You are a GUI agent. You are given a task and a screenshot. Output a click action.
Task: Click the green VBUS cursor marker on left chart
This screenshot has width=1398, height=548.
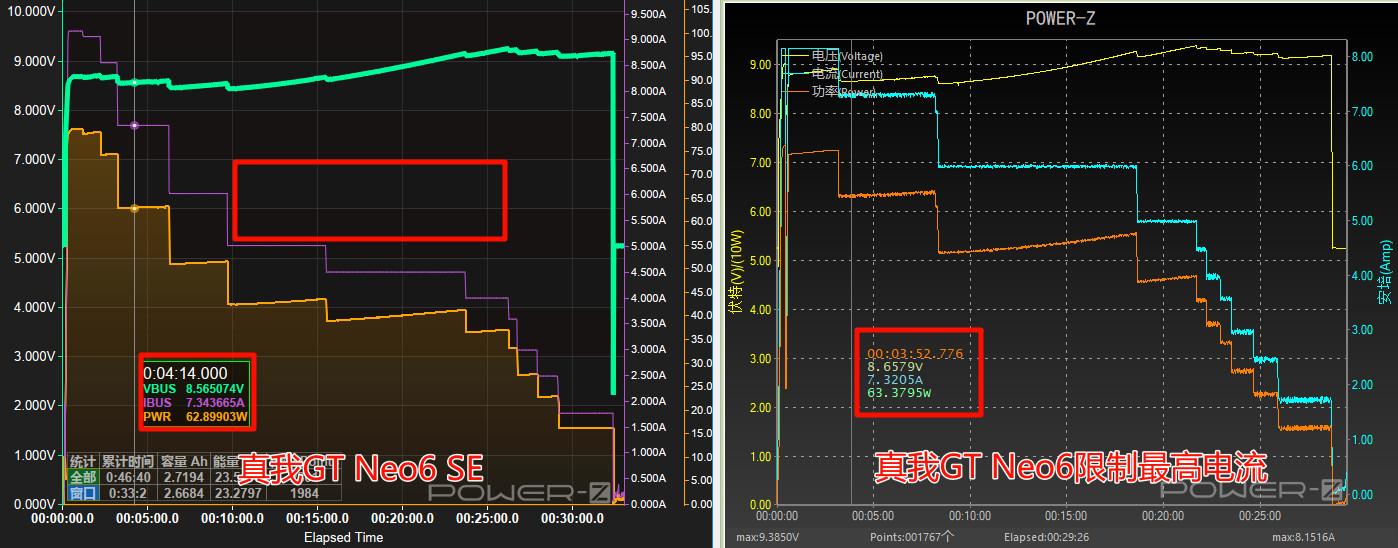(x=134, y=82)
